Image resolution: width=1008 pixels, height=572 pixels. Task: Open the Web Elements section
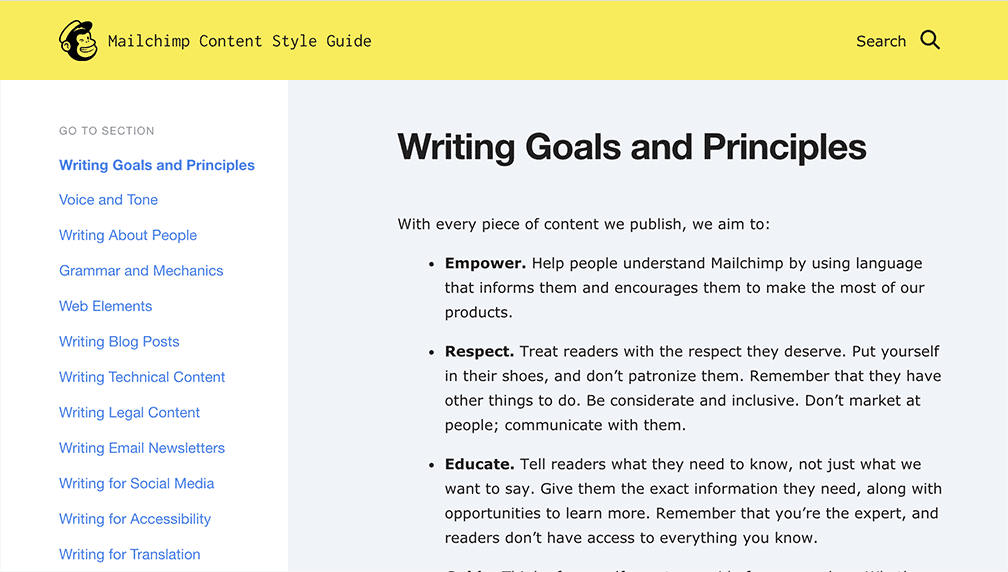[105, 306]
